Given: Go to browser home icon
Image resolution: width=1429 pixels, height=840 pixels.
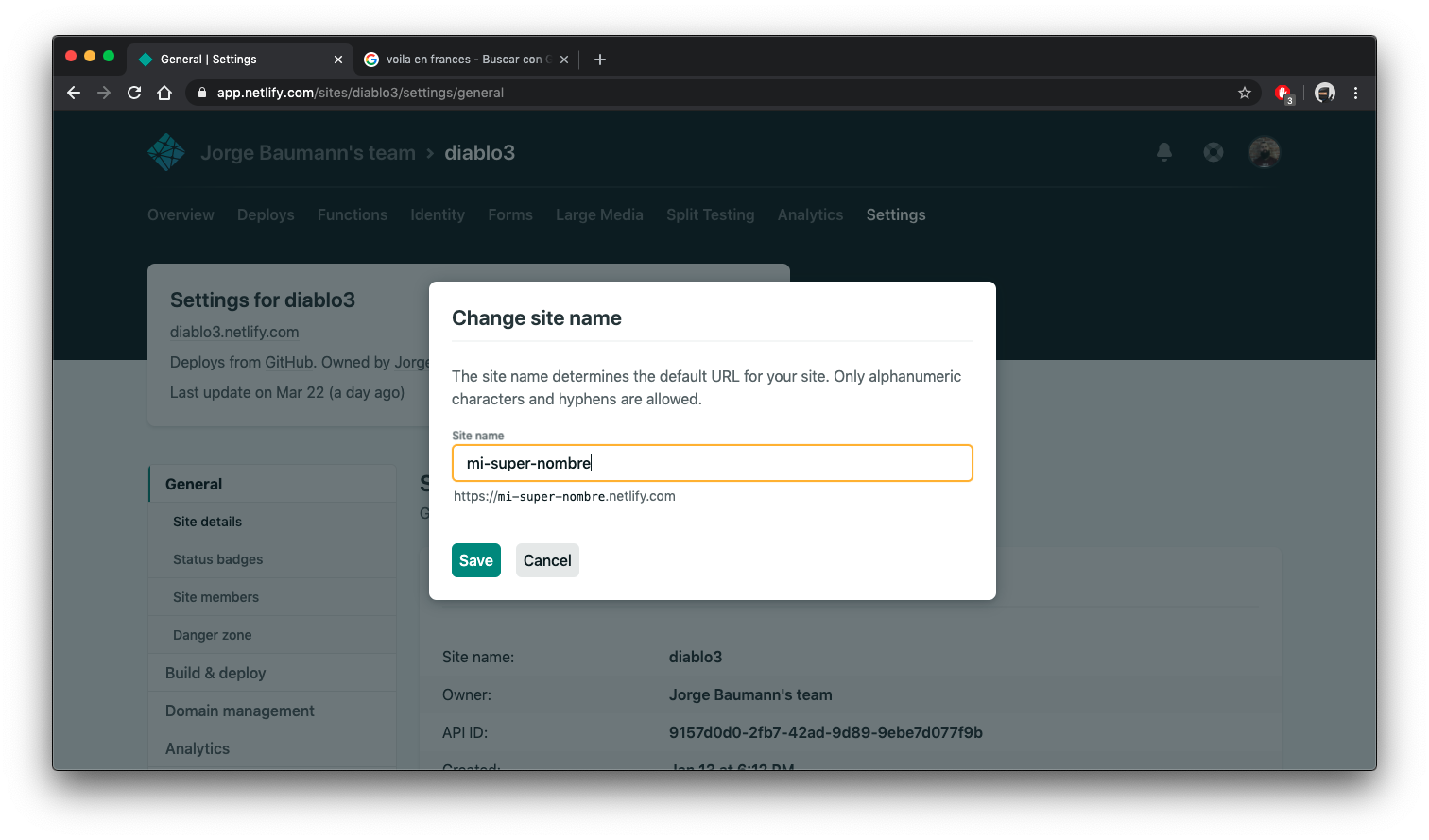Looking at the screenshot, I should [x=164, y=93].
